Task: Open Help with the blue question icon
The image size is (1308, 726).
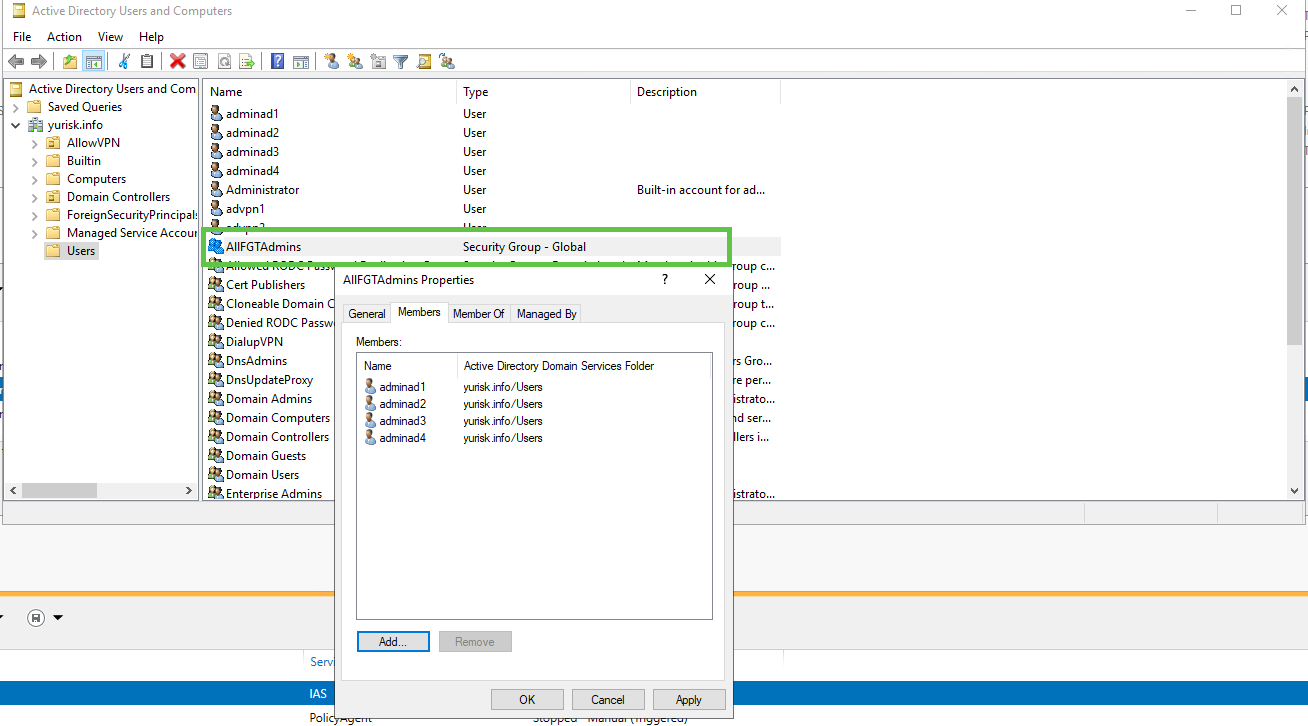Action: click(278, 62)
